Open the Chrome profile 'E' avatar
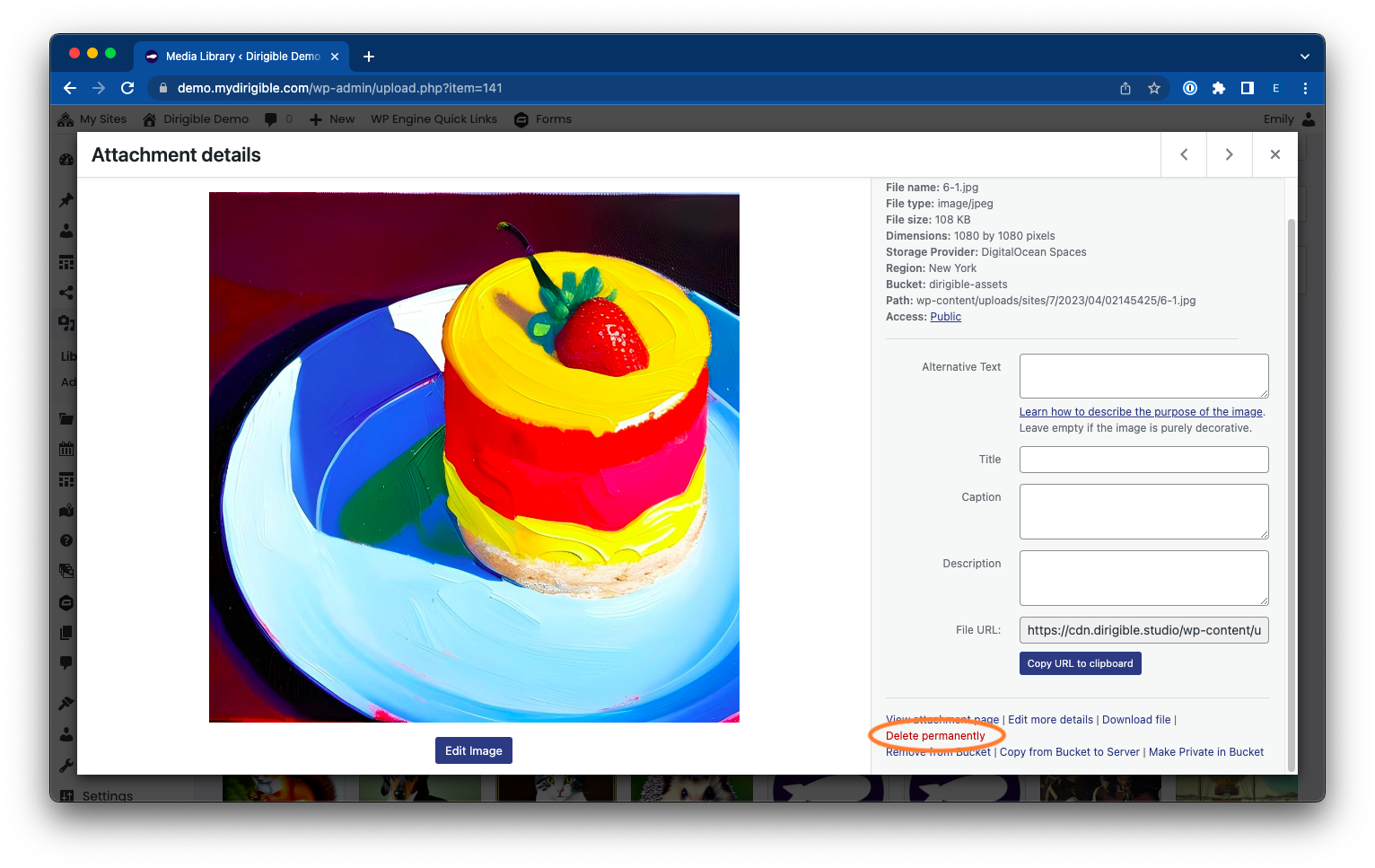Viewport: 1375px width, 868px height. pyautogui.click(x=1275, y=88)
